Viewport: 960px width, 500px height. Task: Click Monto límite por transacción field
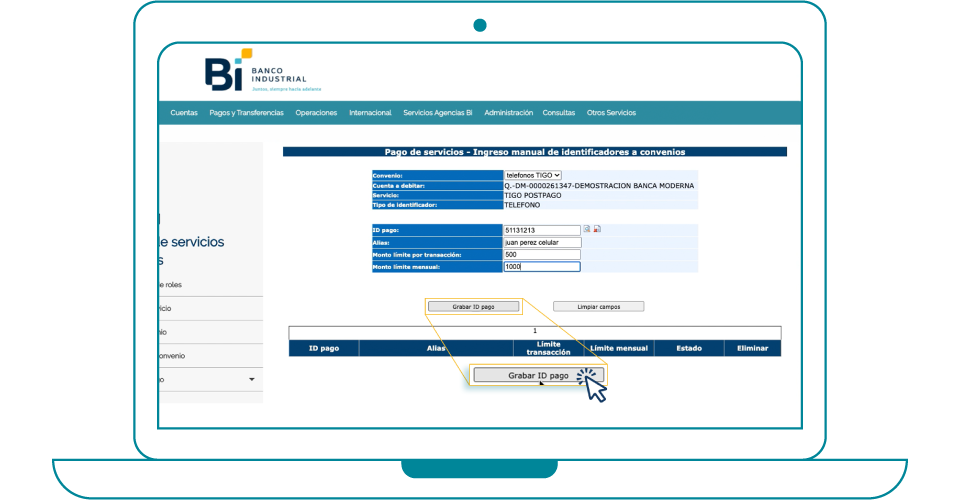(x=542, y=255)
